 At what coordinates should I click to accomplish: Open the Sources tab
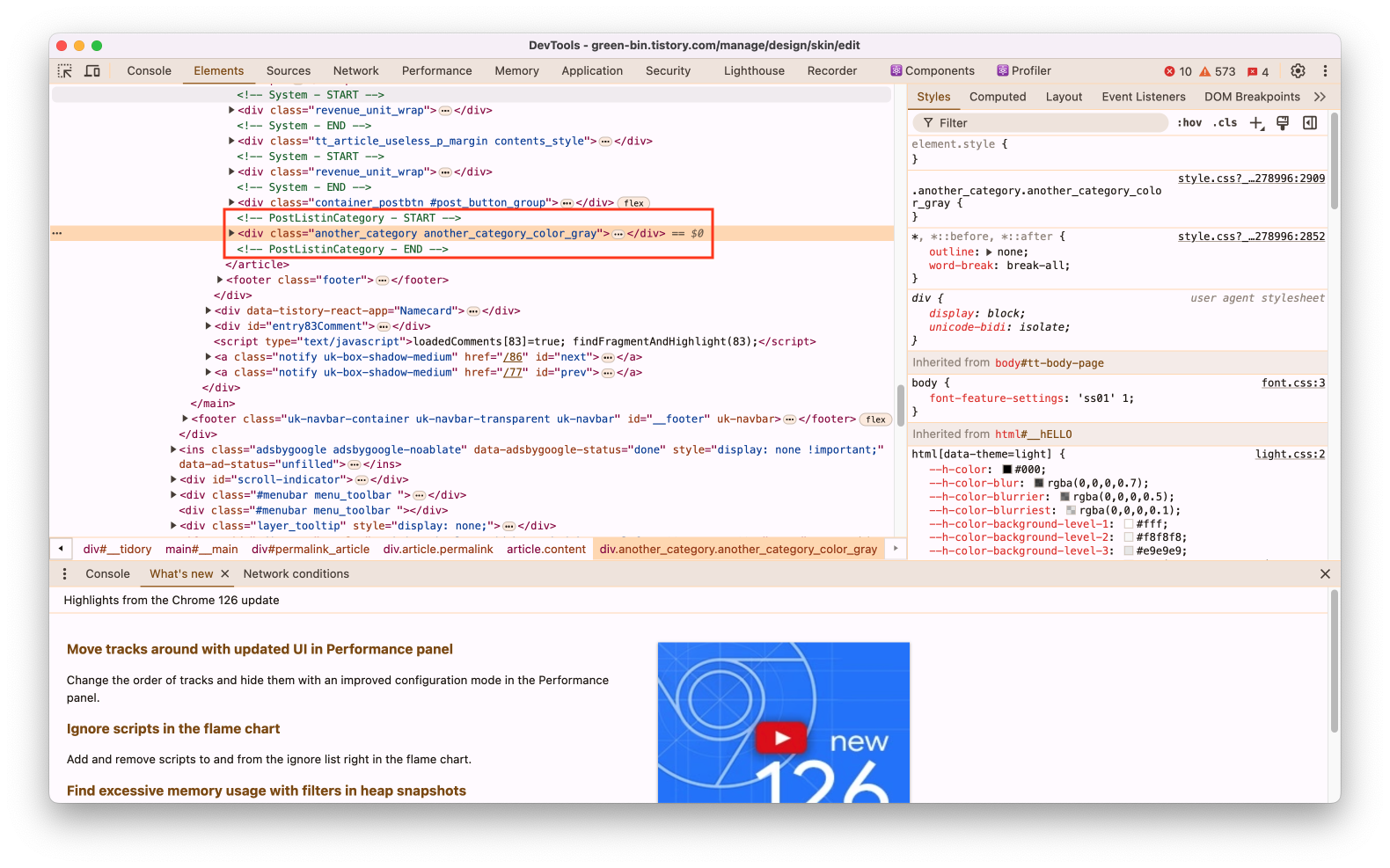(x=289, y=71)
